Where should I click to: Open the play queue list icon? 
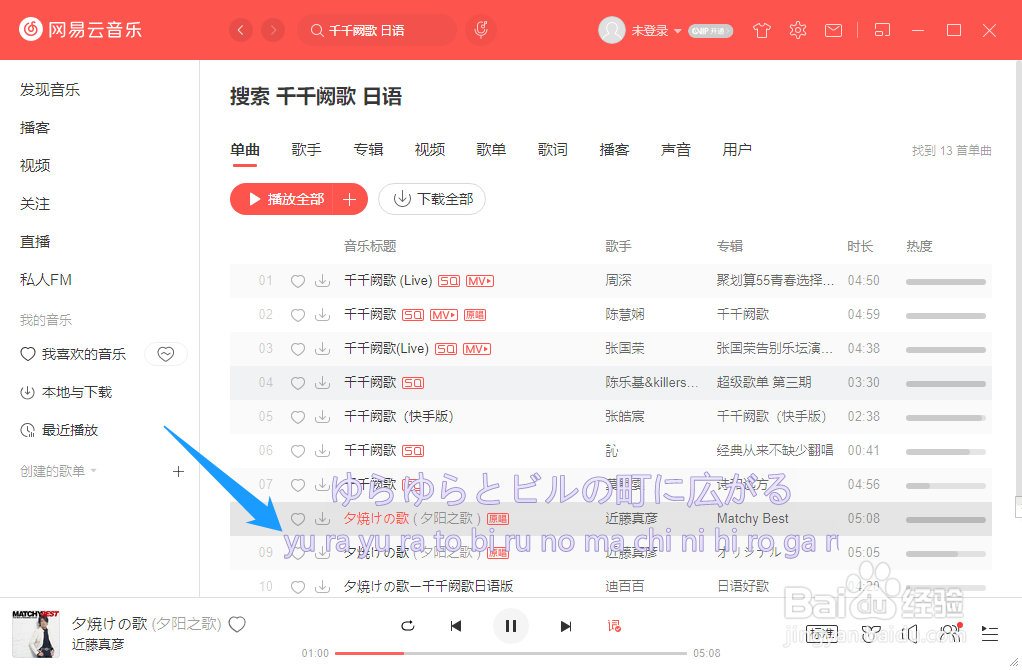(990, 634)
